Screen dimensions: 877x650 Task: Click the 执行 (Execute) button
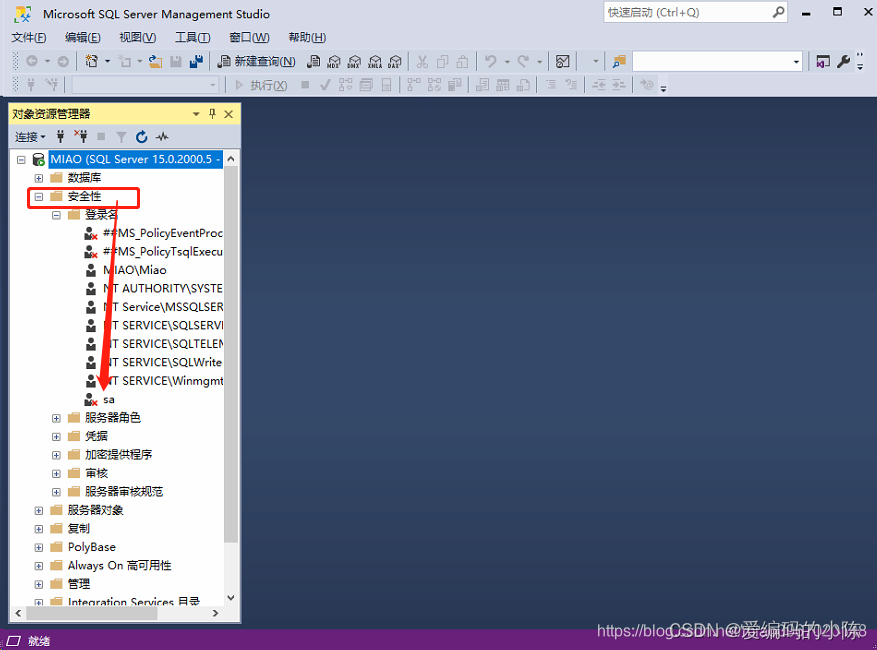click(261, 85)
